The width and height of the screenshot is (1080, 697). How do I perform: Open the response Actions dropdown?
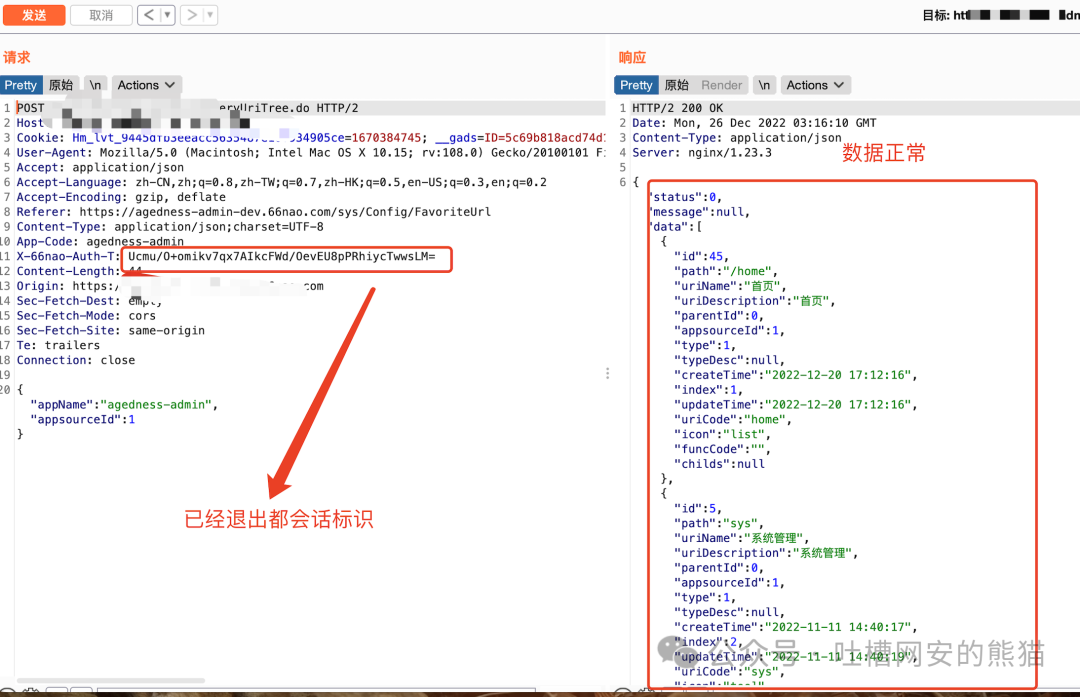(815, 85)
